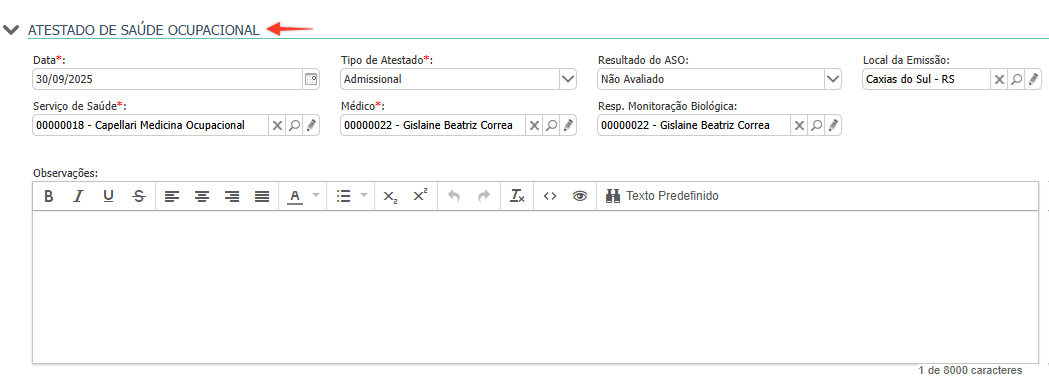Image resolution: width=1049 pixels, height=388 pixels.
Task: Toggle bold formatting
Action: coord(48,196)
